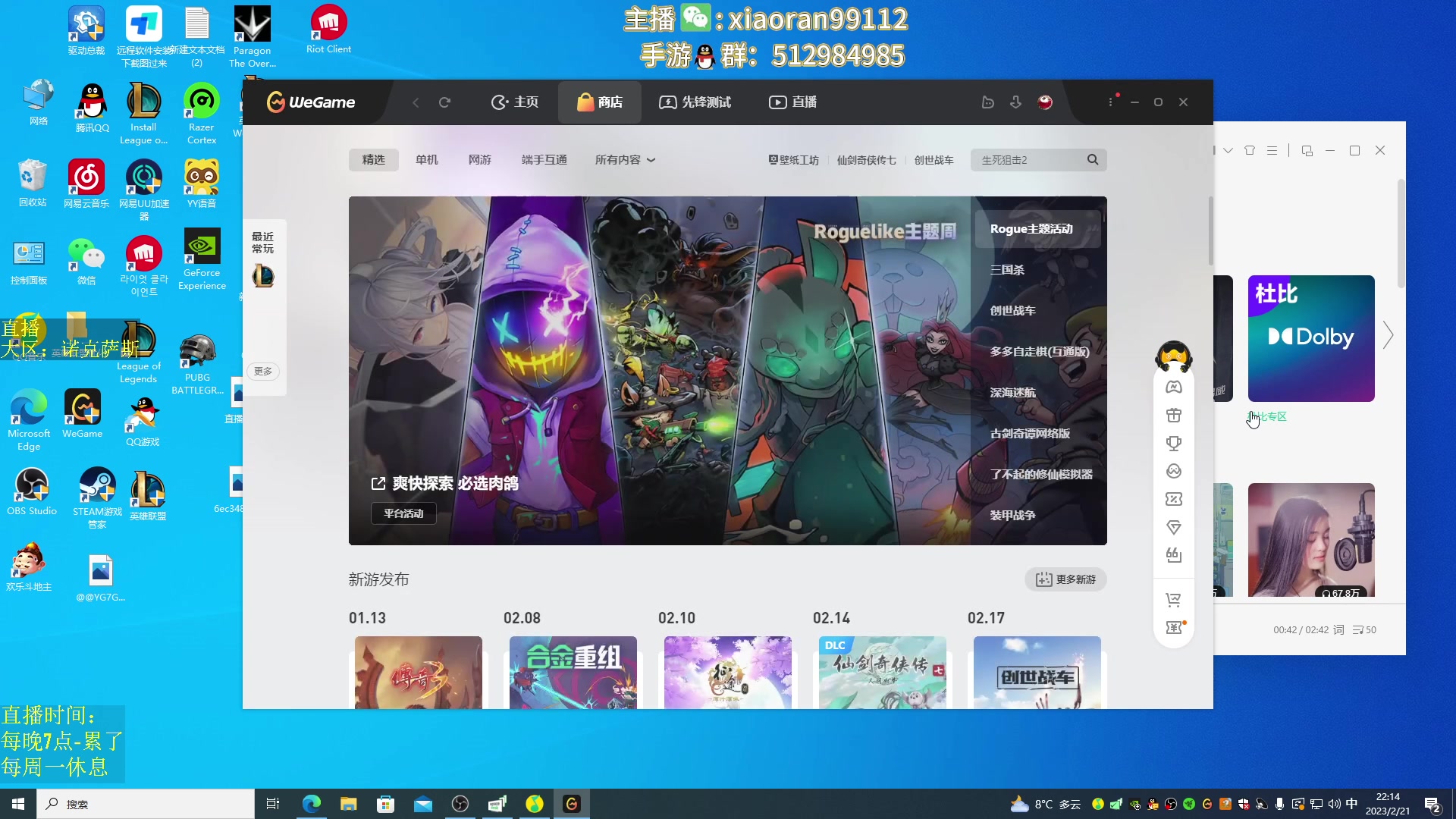Switch to the 直播 live tab

point(793,102)
